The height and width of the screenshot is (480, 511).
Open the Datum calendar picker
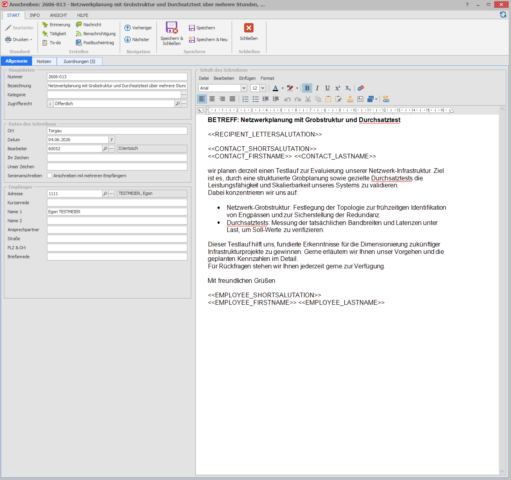pyautogui.click(x=112, y=140)
